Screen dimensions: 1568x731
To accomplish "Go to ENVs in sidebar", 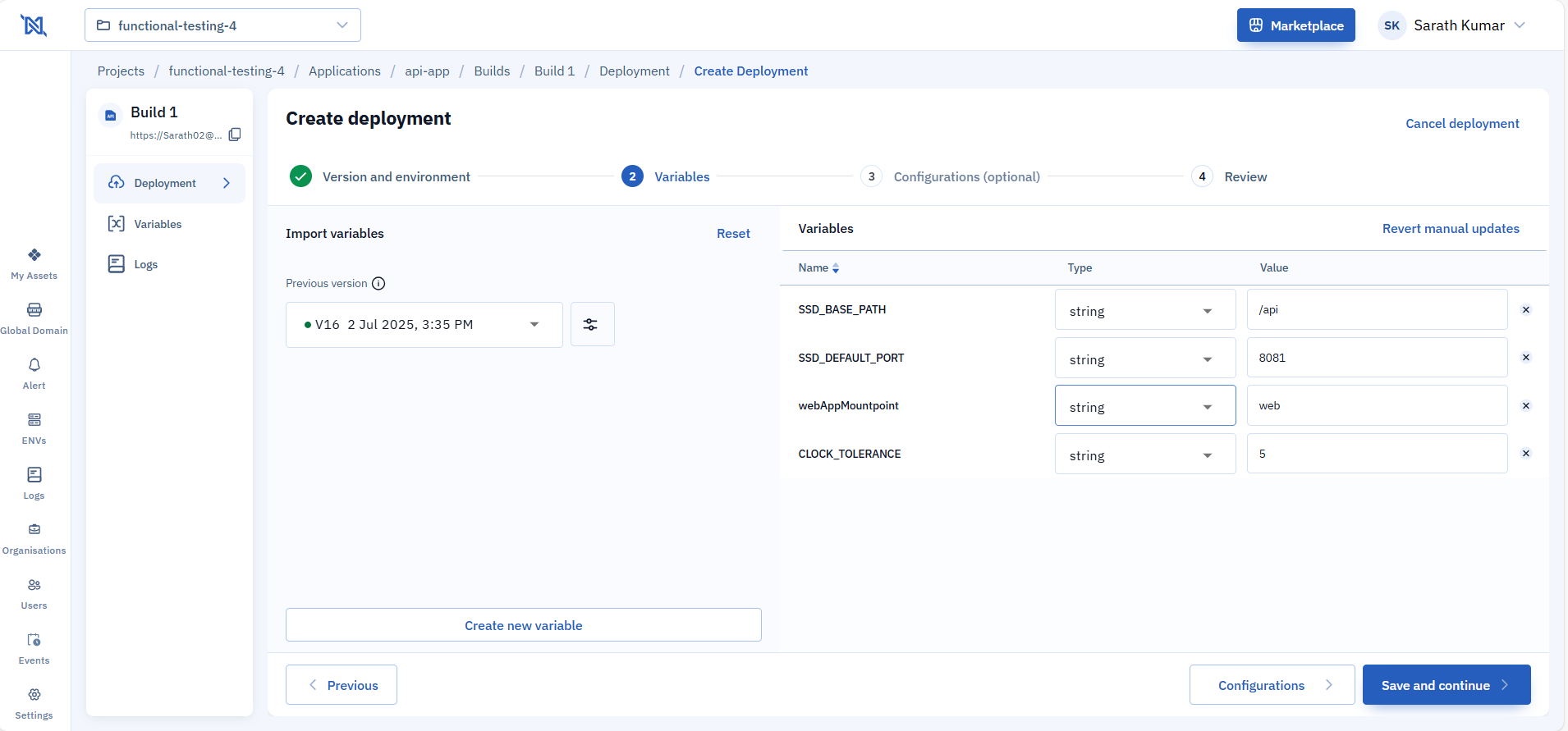I will coord(34,429).
